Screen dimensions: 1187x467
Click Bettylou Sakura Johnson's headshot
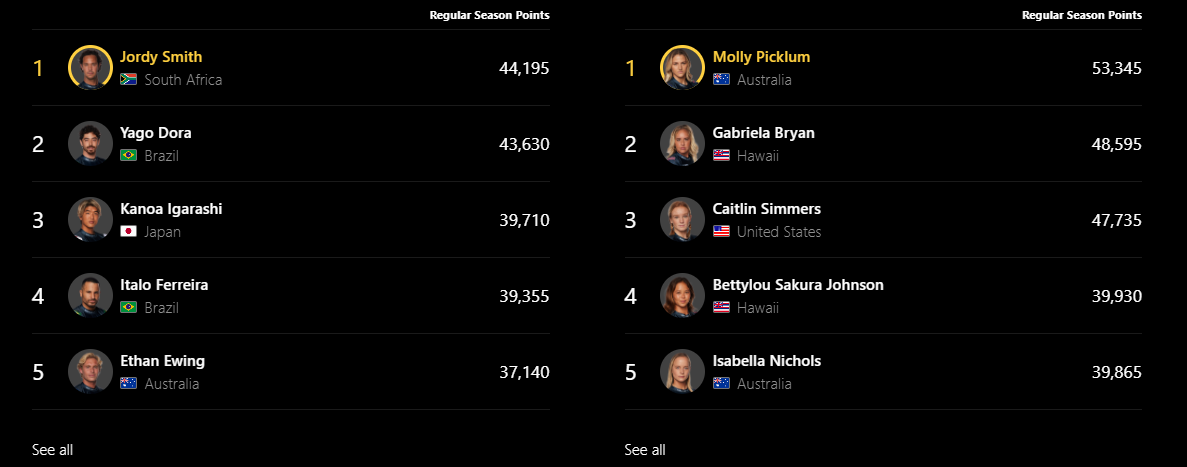683,295
